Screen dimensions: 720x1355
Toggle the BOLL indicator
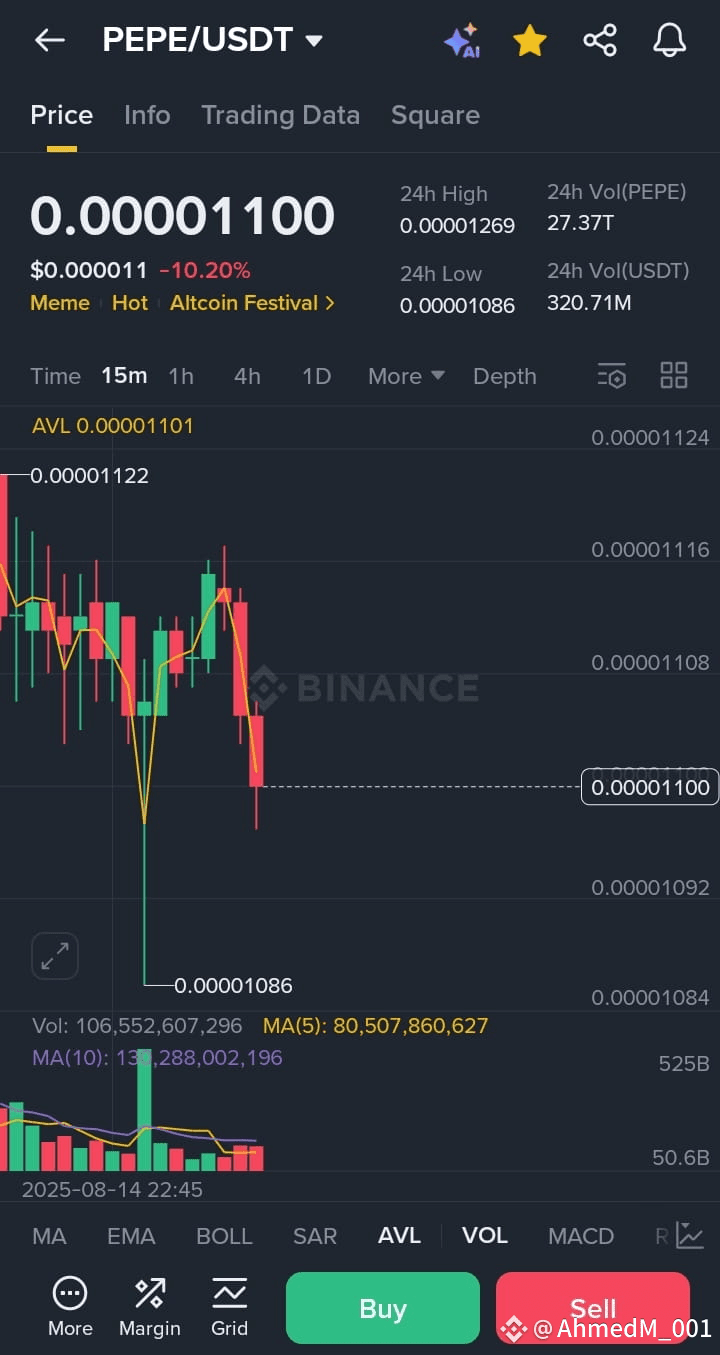(224, 1236)
